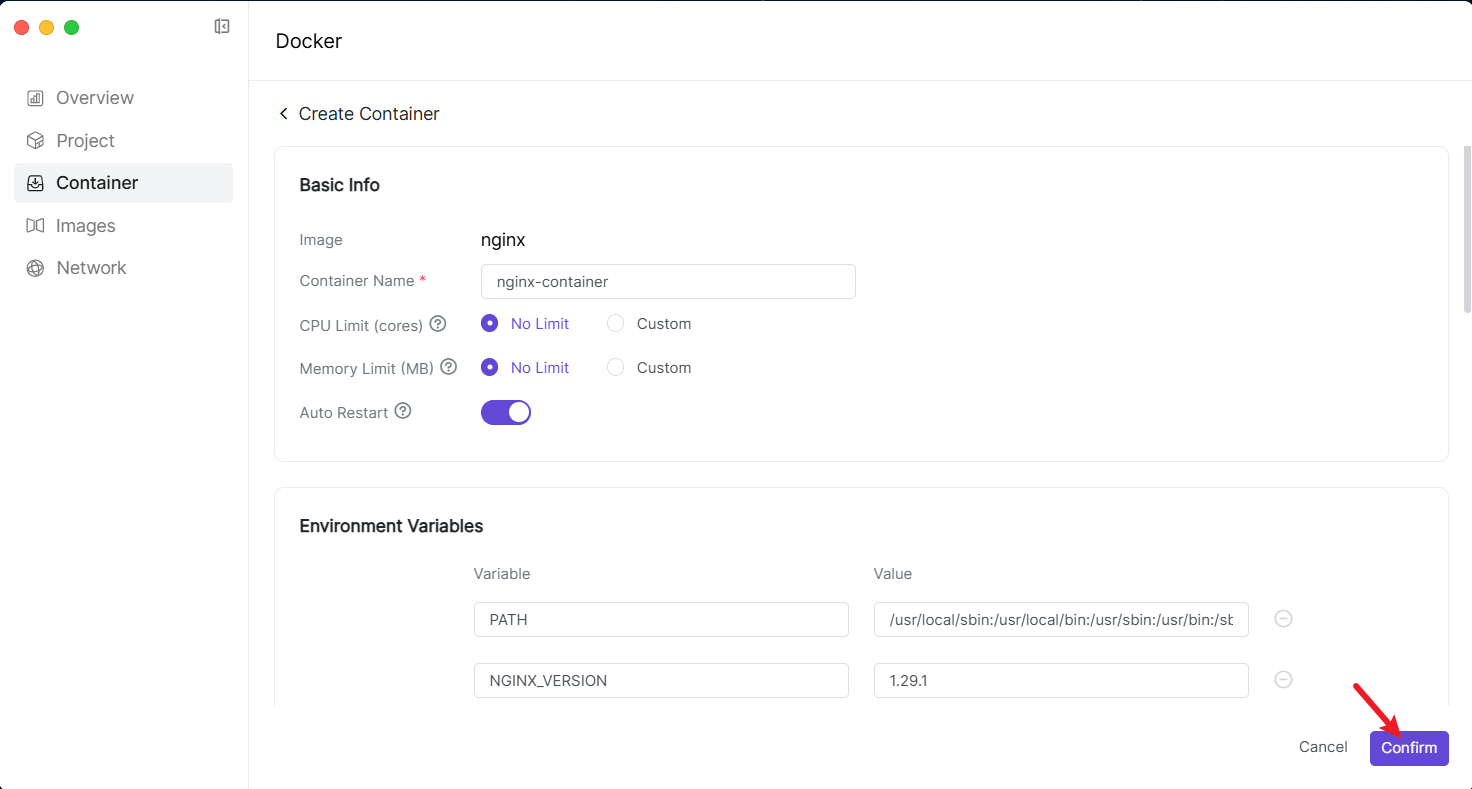Screen dimensions: 1472x789
Task: Go back using the Create Container chevron
Action: tap(283, 114)
